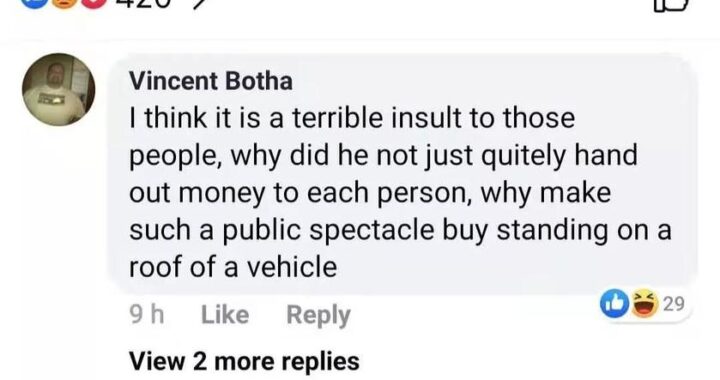Expand View 2 more replies

coord(244,361)
